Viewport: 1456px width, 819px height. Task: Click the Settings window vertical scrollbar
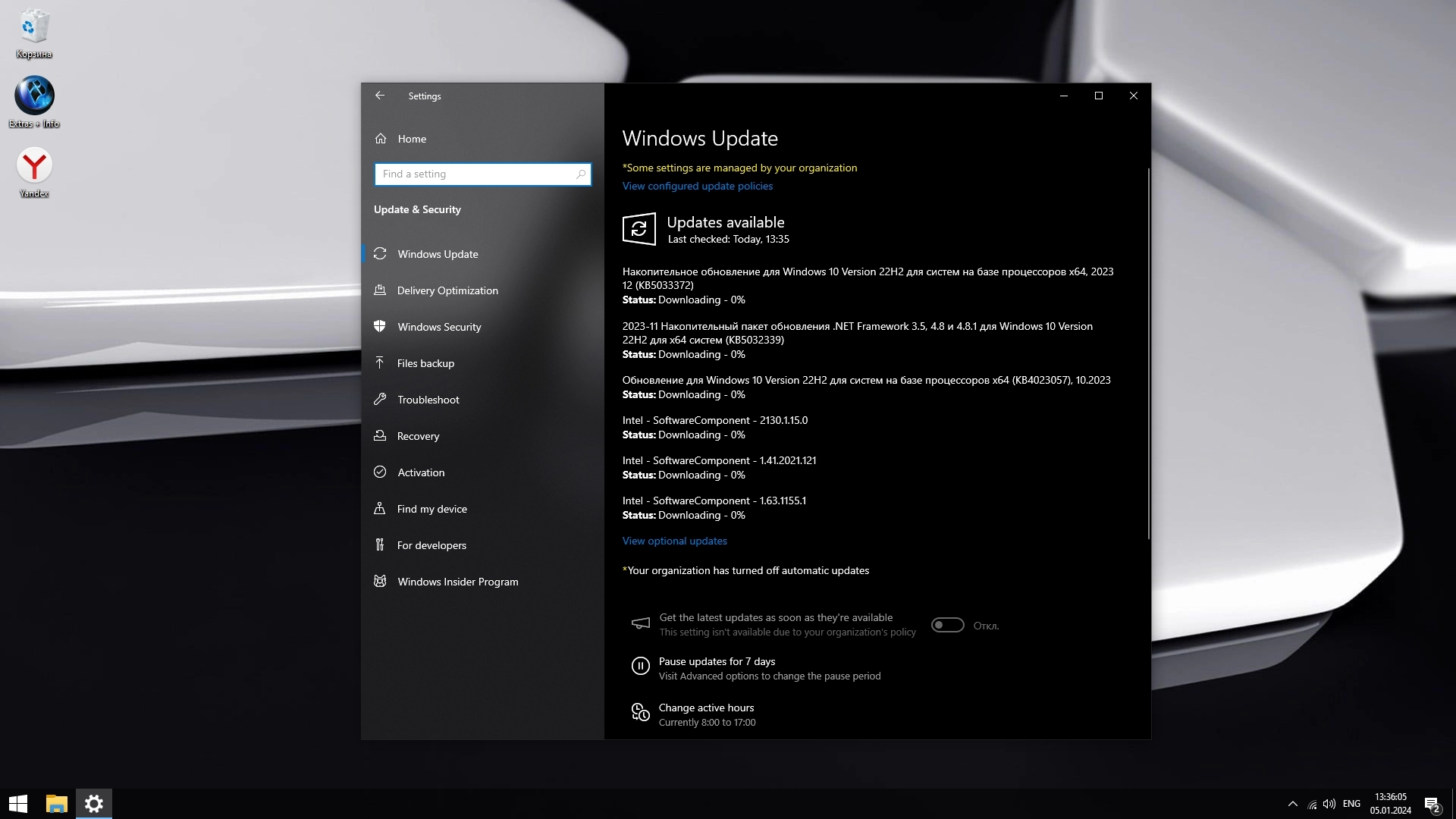tap(1148, 353)
